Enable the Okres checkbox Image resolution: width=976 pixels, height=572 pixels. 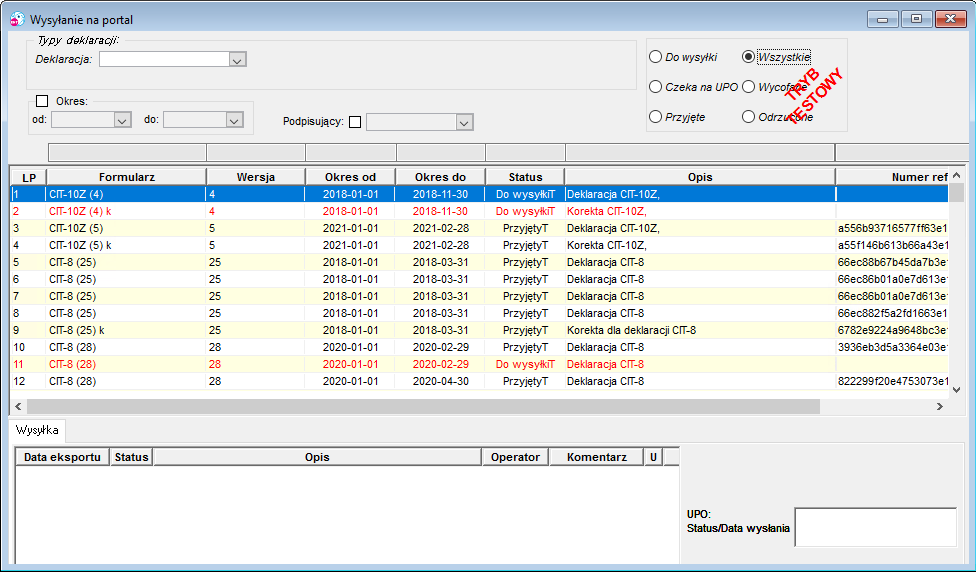(42, 101)
